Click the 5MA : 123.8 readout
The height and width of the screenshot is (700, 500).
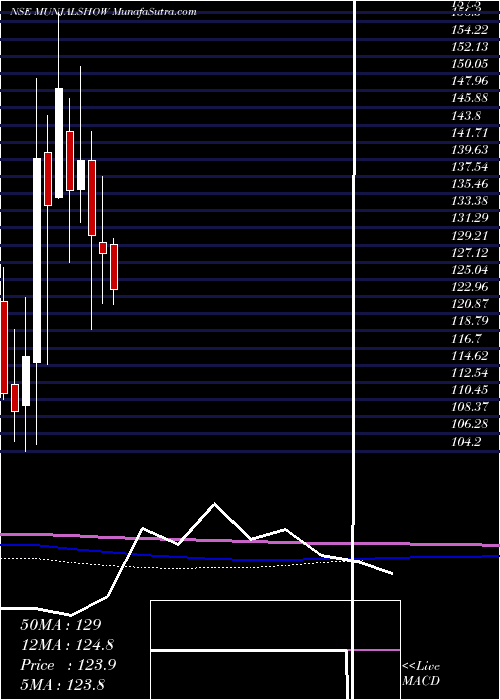click(x=63, y=685)
